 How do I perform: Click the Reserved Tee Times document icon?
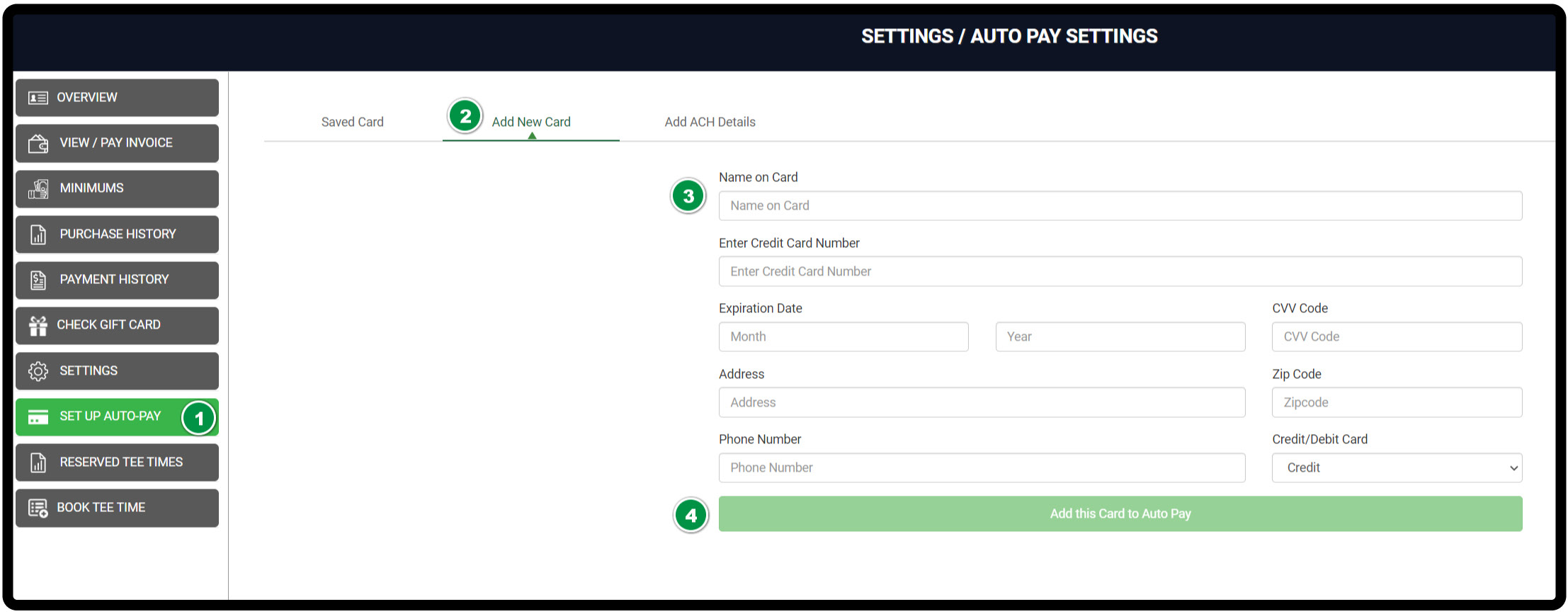pyautogui.click(x=38, y=462)
